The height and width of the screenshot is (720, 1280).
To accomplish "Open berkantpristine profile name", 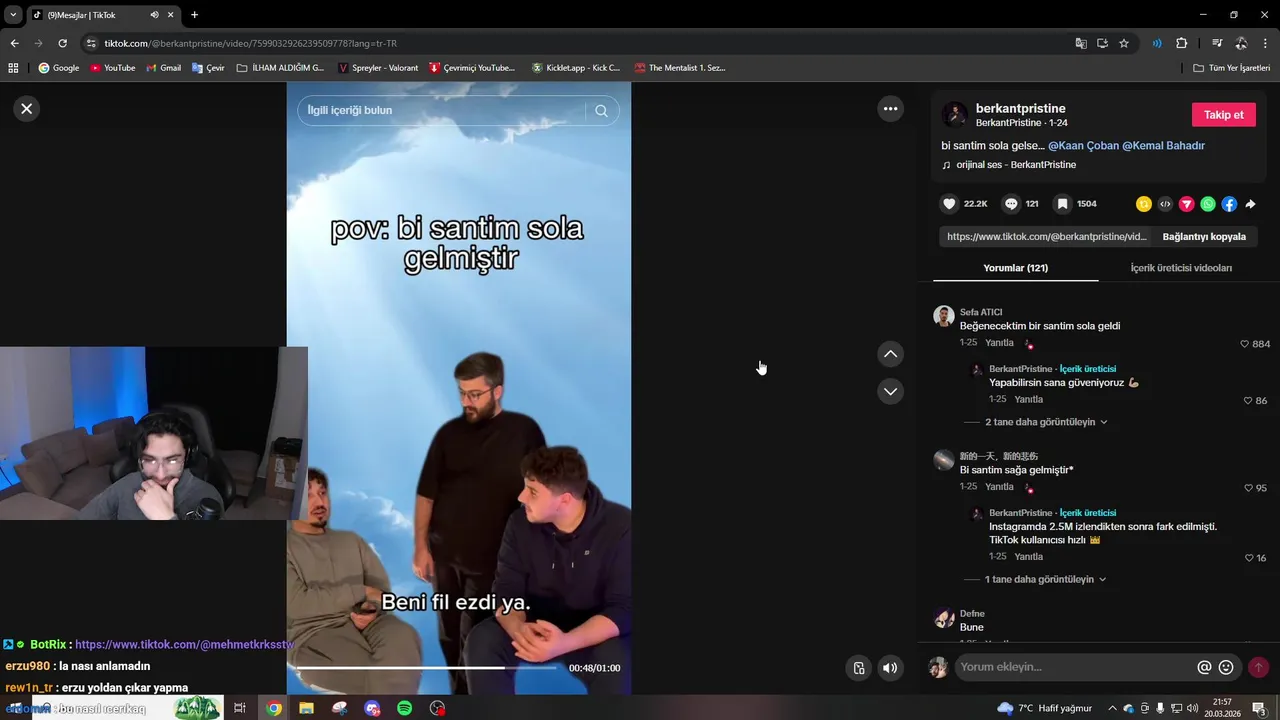I will [1020, 108].
